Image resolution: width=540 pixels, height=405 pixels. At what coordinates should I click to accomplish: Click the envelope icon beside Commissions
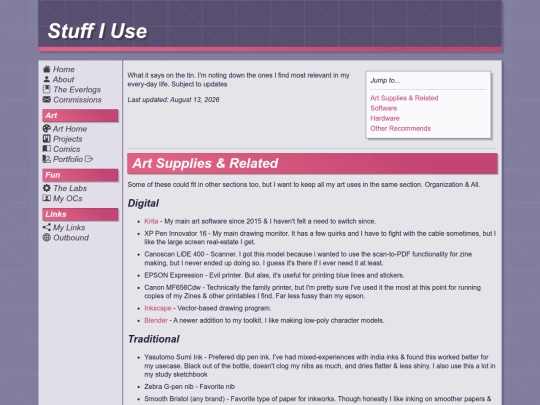pyautogui.click(x=46, y=100)
